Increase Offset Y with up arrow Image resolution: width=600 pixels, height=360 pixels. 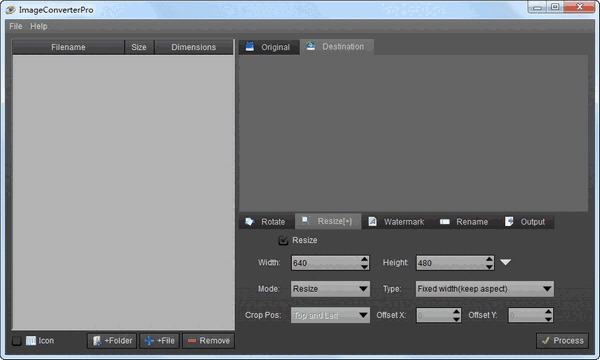click(x=548, y=312)
